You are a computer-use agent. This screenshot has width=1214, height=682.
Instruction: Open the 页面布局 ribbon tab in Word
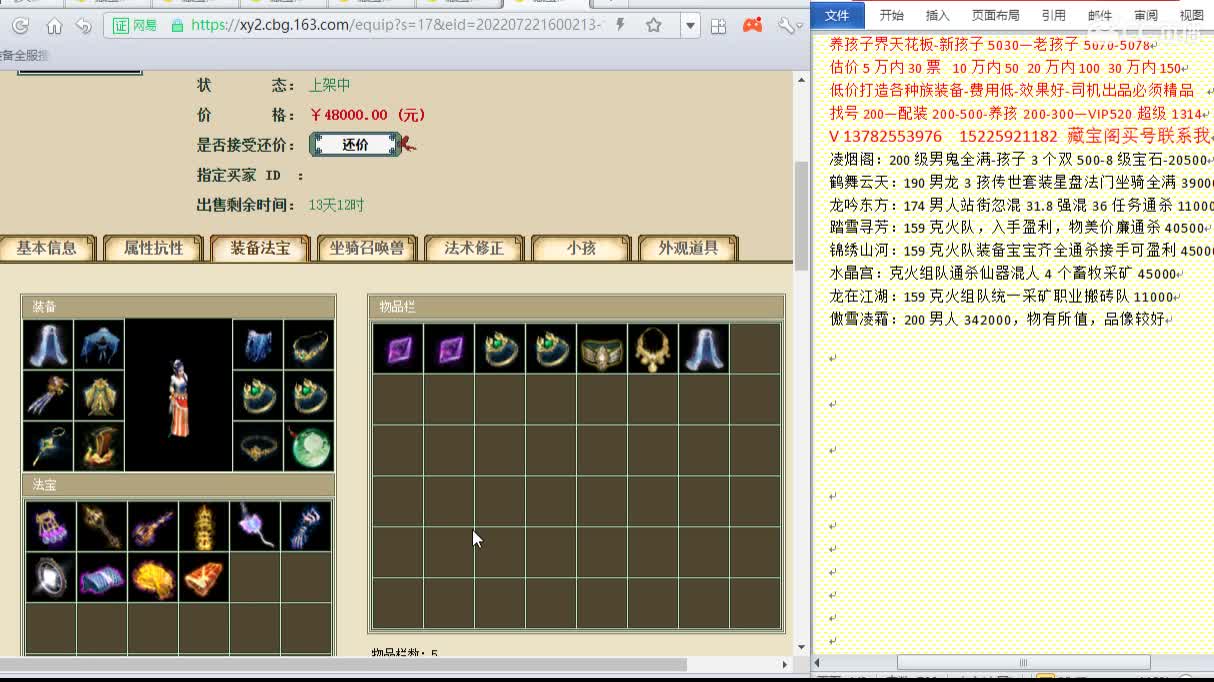coord(996,15)
